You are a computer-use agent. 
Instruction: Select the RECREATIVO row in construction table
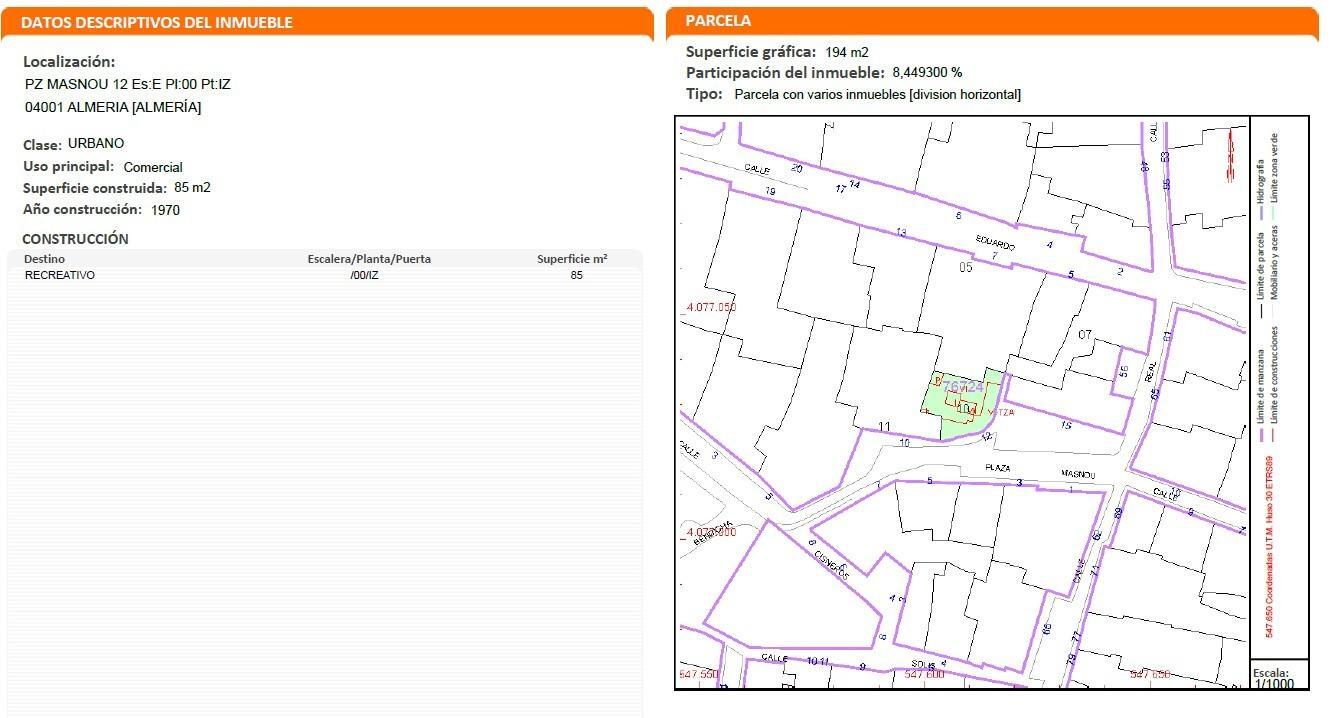60,275
